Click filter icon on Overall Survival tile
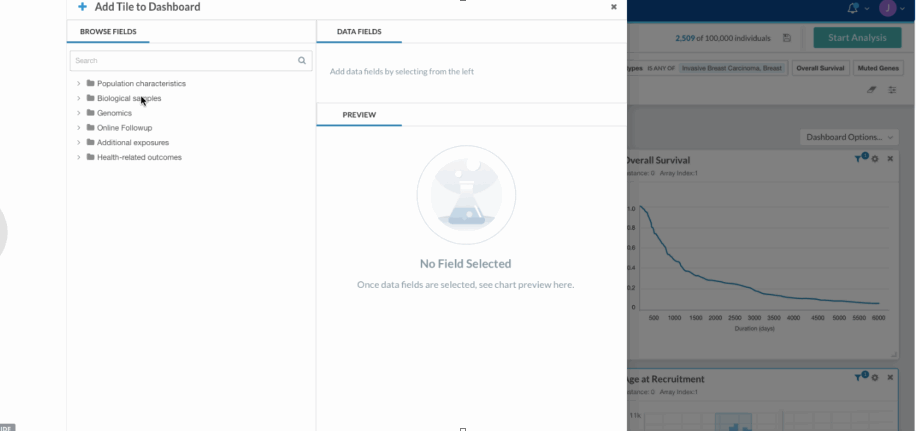 tap(860, 158)
